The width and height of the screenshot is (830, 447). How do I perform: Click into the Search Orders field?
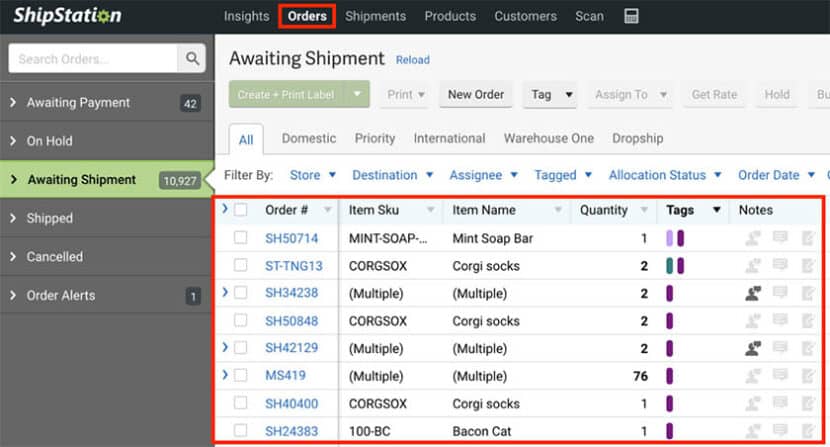(x=94, y=59)
